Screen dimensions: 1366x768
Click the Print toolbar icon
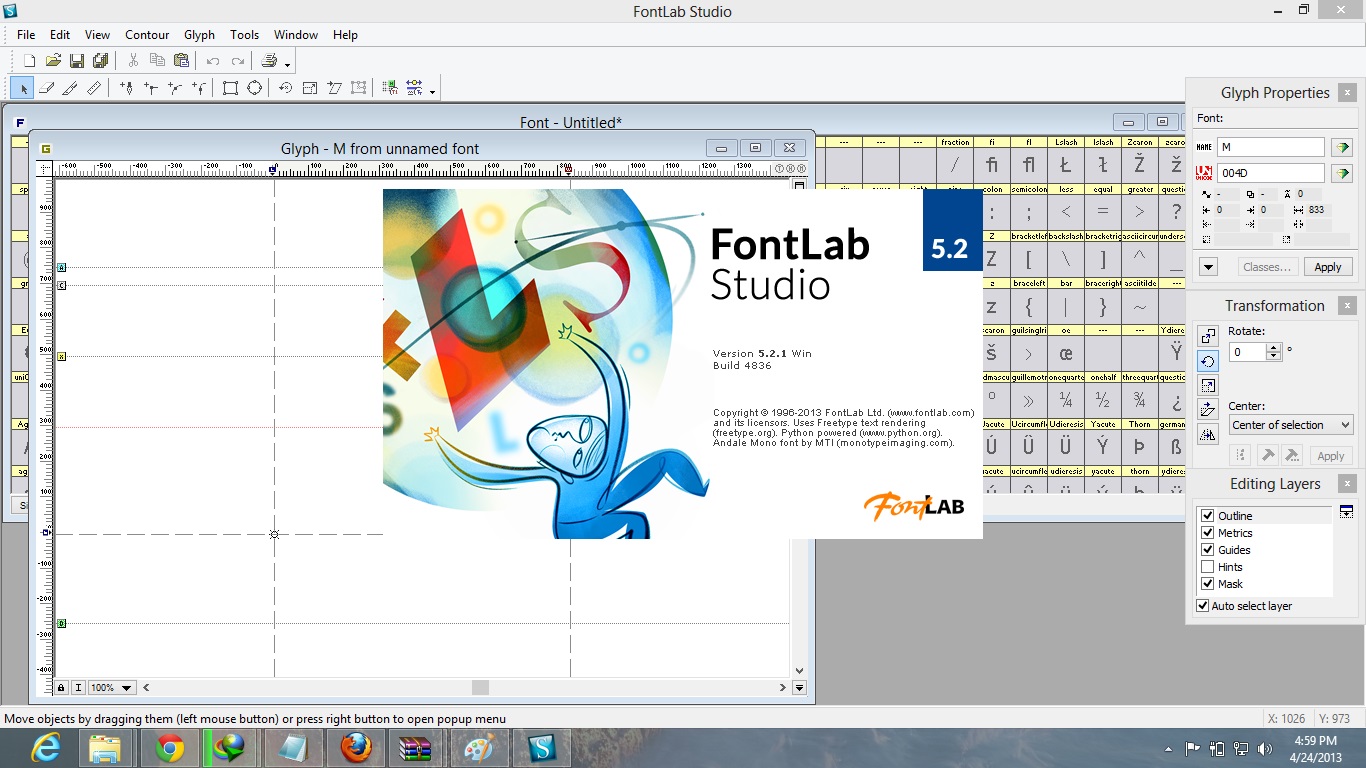coord(269,61)
